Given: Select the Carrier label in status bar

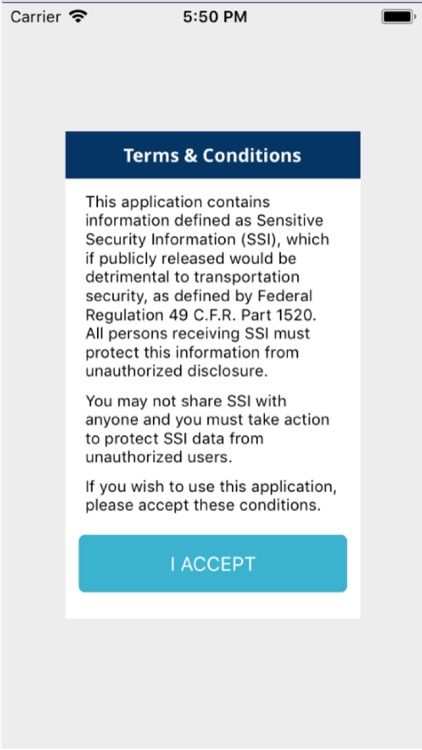Looking at the screenshot, I should (35, 17).
